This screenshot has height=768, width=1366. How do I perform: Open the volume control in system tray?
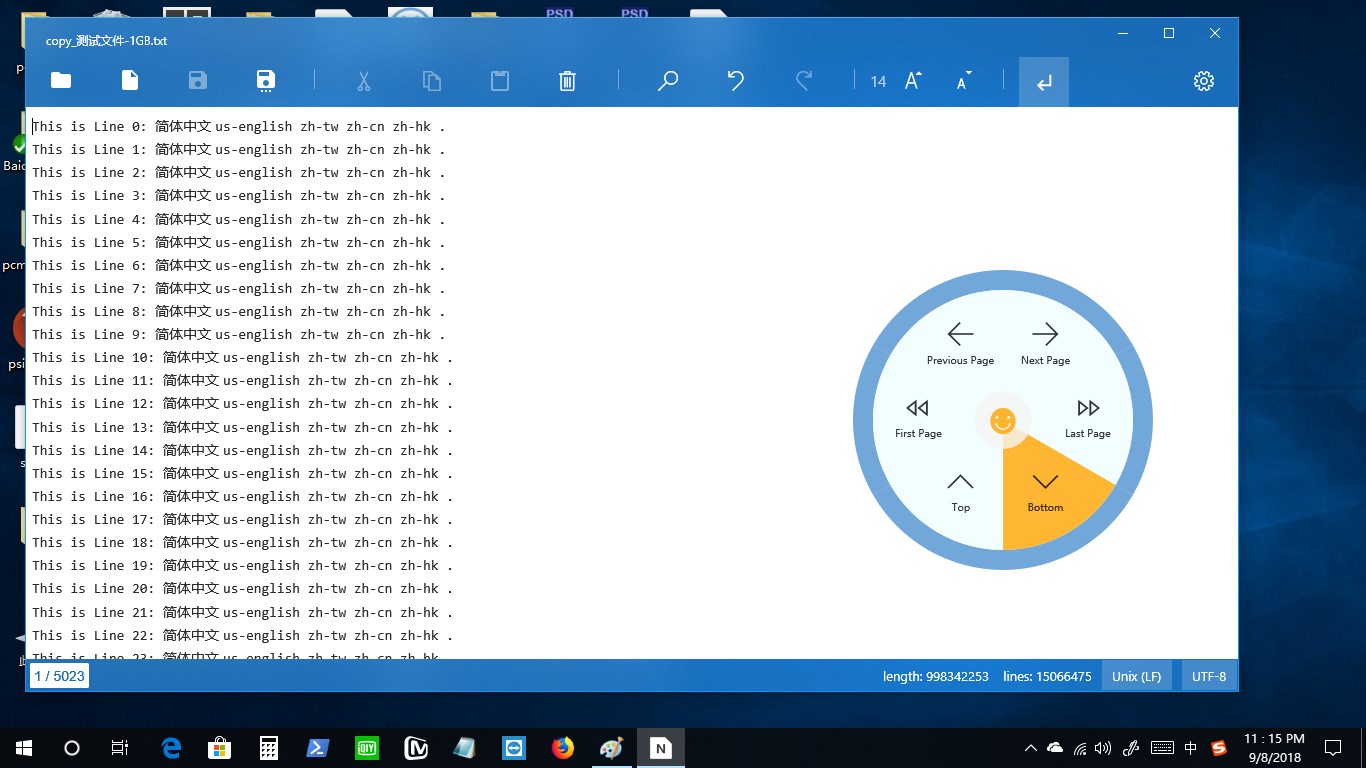1103,748
